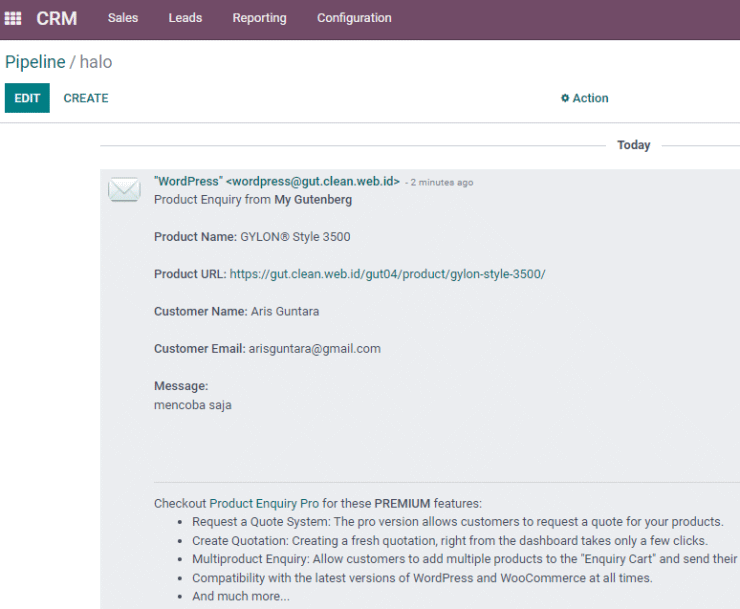Image resolution: width=740 pixels, height=609 pixels.
Task: Click the 'Product URL:' label
Action: [190, 274]
